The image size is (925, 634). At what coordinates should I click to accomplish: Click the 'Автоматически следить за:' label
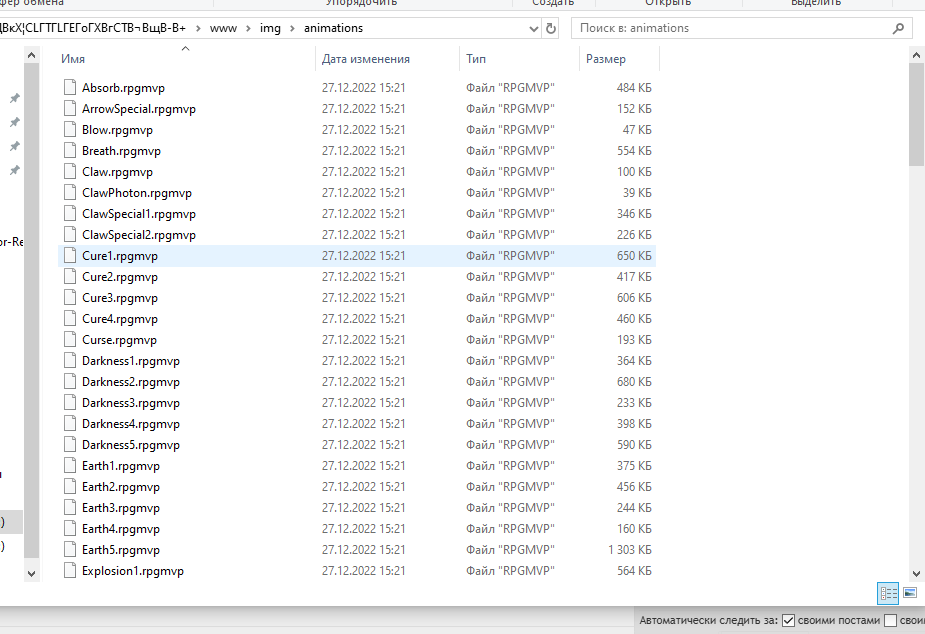[708, 620]
